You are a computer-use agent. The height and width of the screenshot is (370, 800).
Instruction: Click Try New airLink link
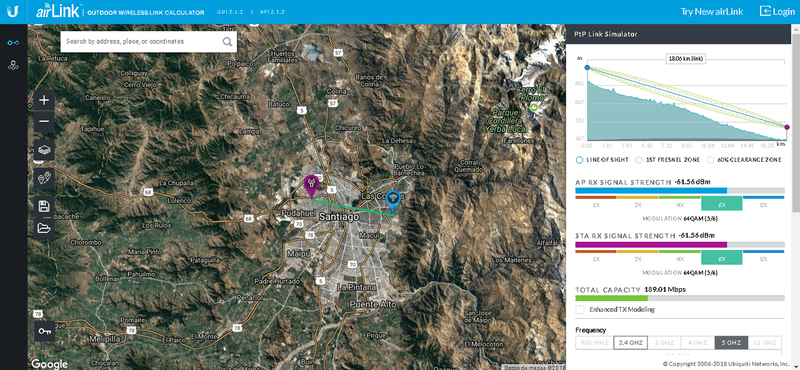point(712,11)
